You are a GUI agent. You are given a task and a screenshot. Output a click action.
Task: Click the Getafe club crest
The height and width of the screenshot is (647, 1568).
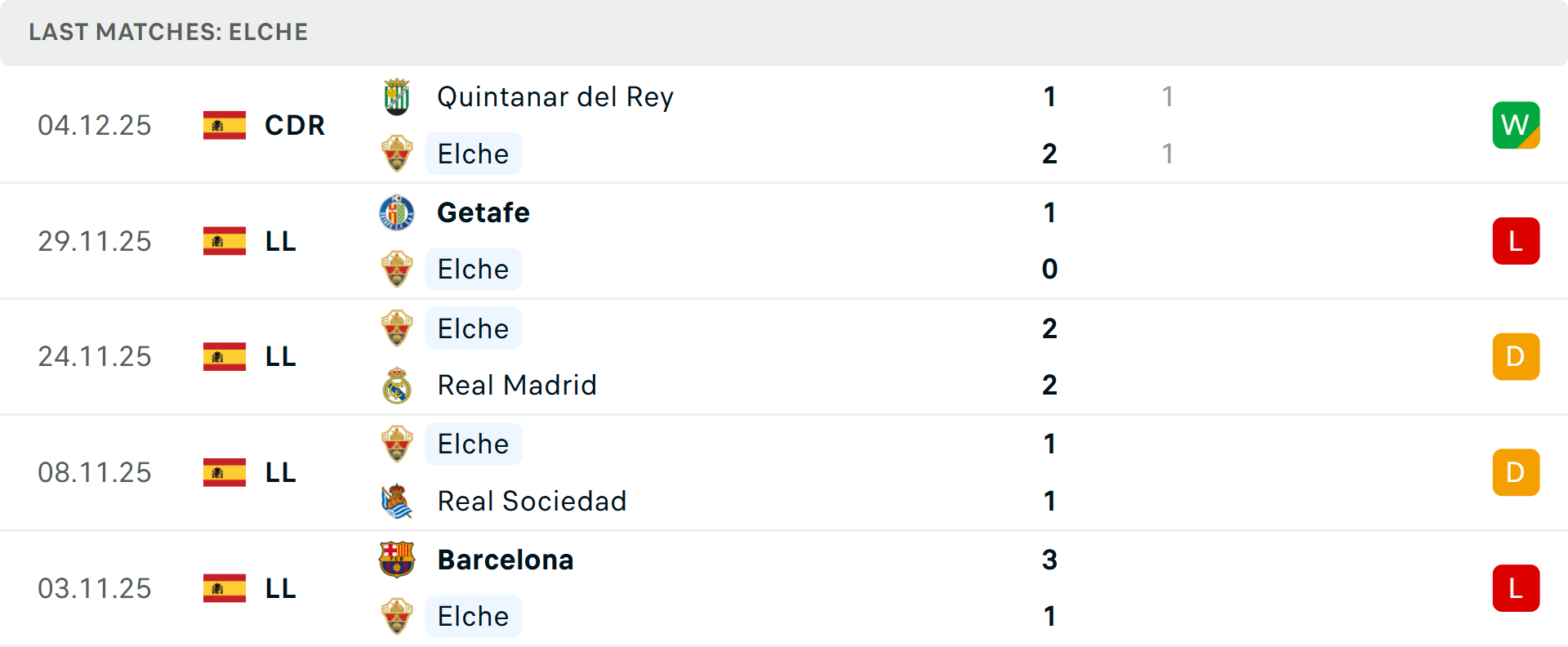coord(397,212)
